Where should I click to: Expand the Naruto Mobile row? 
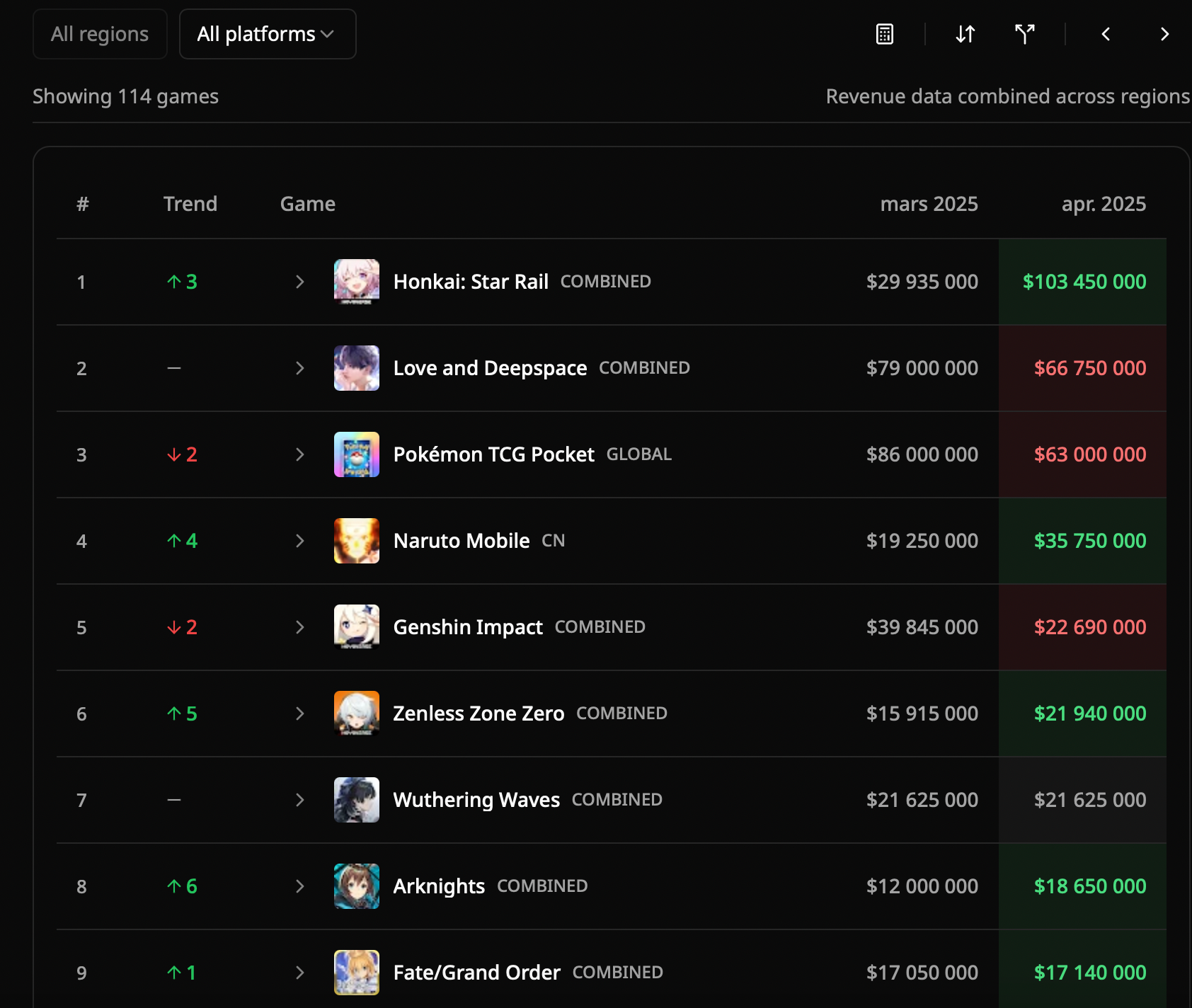coord(300,541)
